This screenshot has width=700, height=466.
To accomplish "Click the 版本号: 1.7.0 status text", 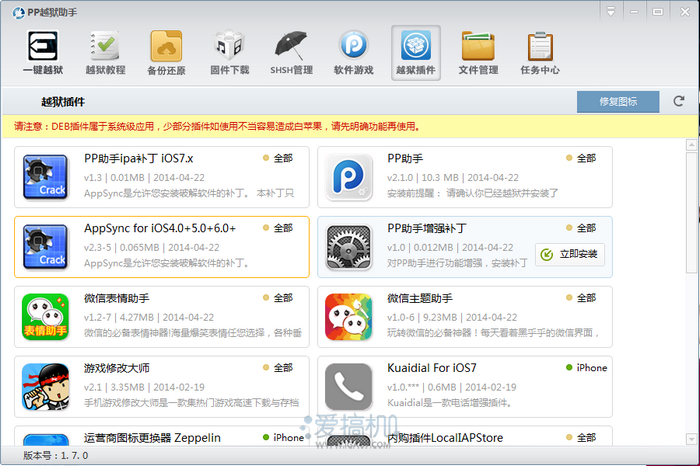I will [56, 456].
